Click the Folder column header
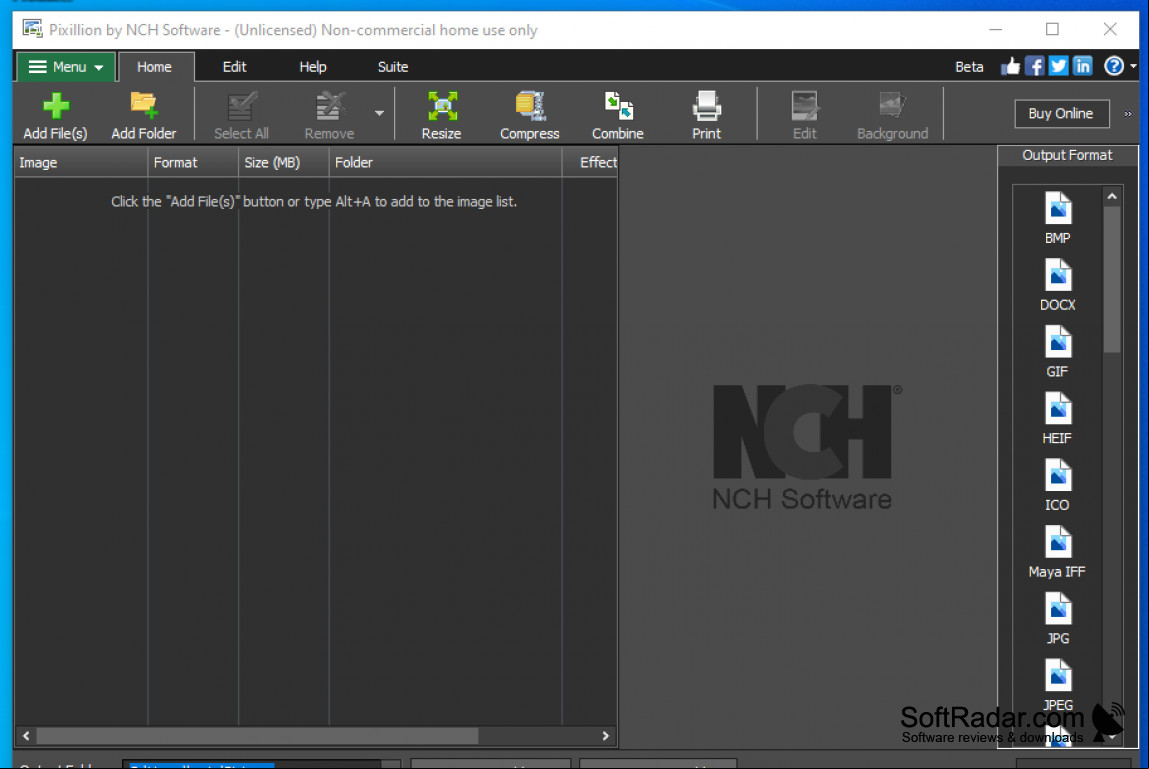 [446, 163]
